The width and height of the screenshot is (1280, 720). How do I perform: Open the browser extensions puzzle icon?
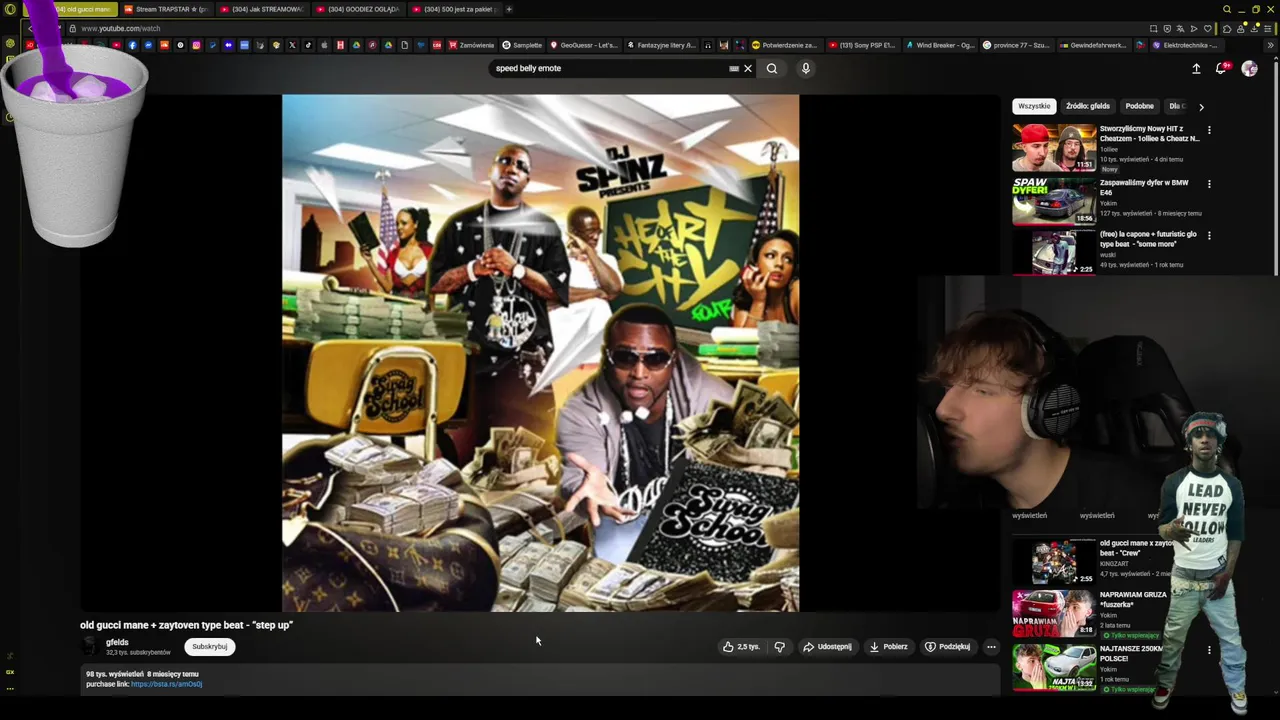[x=1227, y=29]
